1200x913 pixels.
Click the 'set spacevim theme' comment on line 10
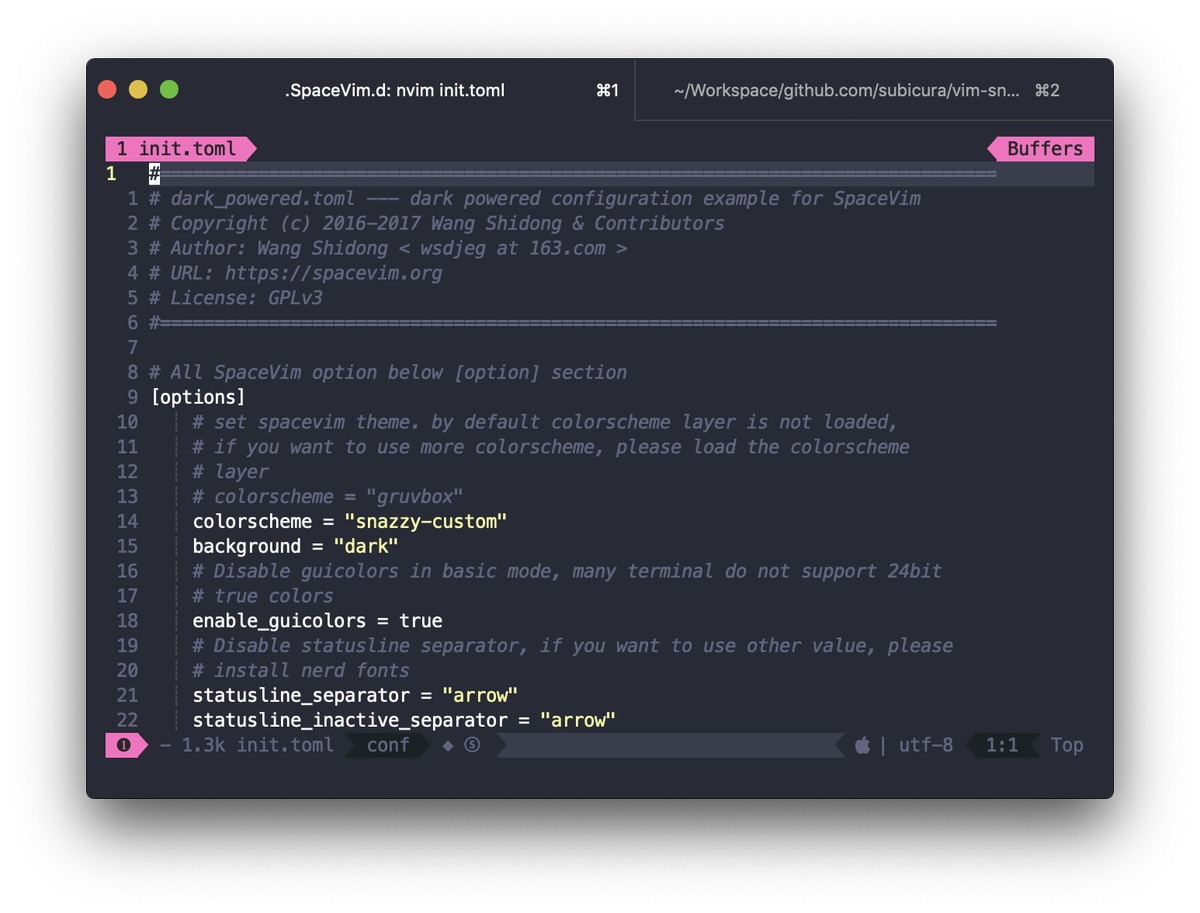click(x=545, y=422)
